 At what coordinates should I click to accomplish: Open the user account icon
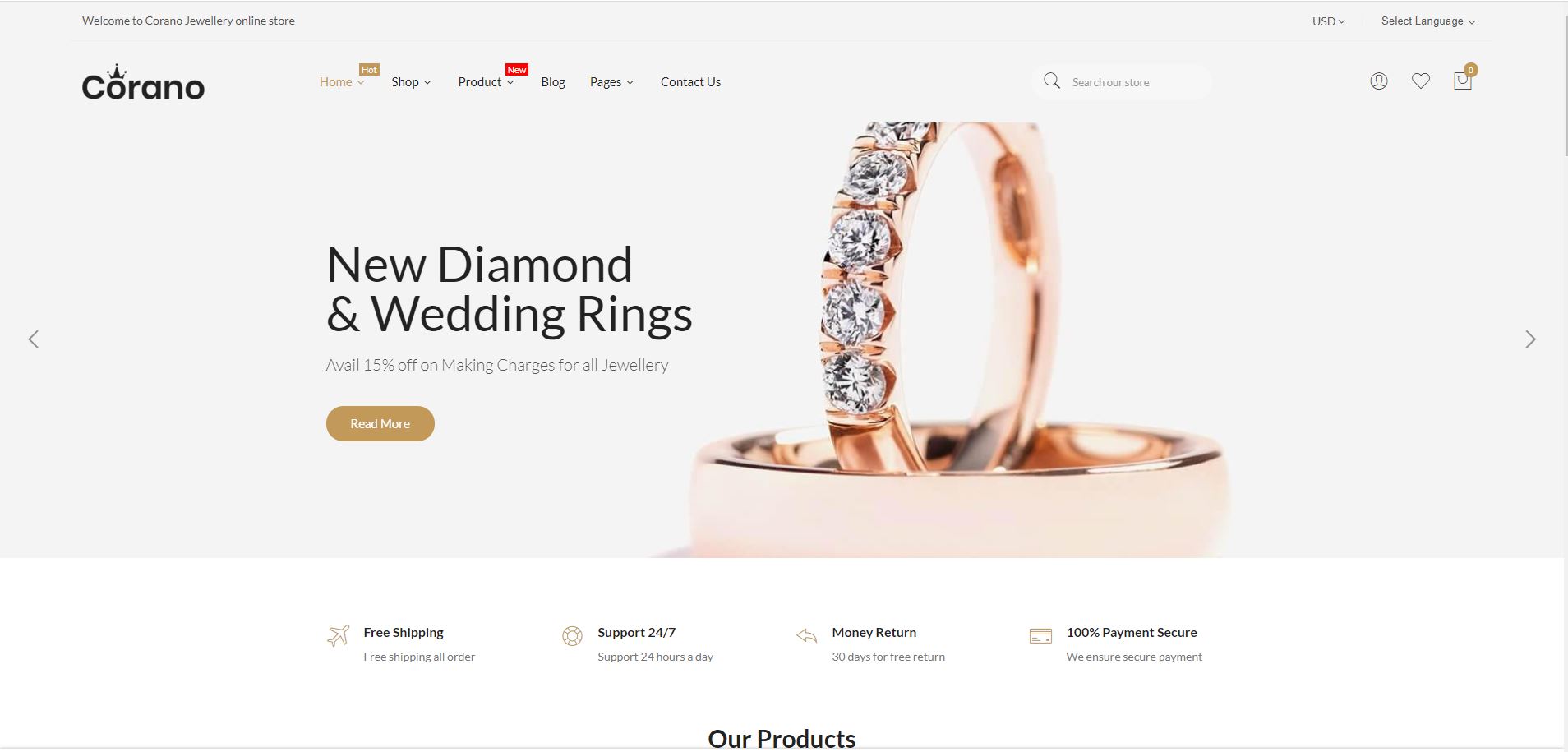click(x=1379, y=81)
